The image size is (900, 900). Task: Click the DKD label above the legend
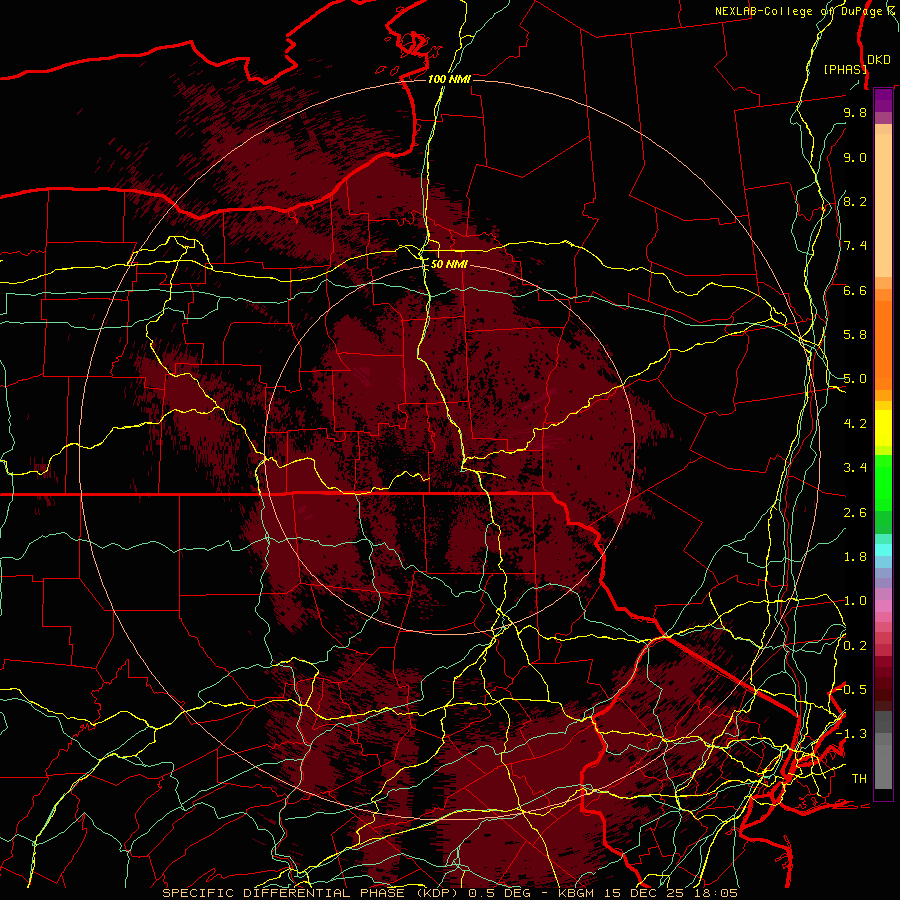(x=879, y=60)
